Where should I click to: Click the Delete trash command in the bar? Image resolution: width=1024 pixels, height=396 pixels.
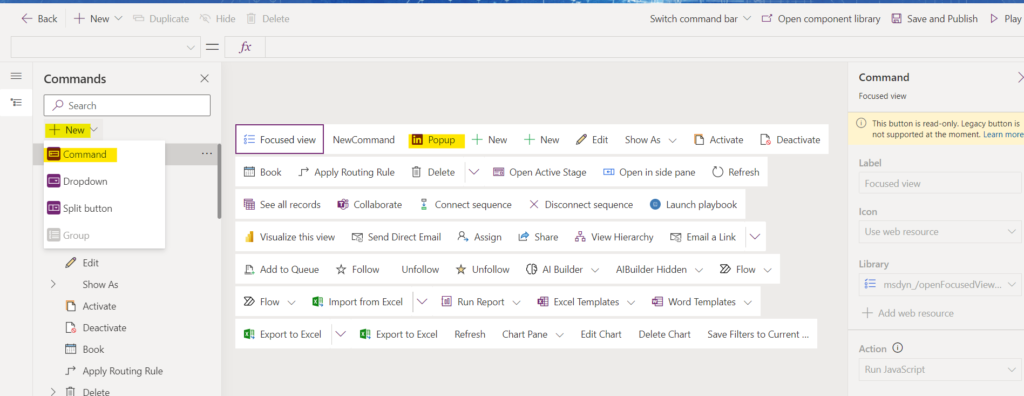[x=433, y=172]
